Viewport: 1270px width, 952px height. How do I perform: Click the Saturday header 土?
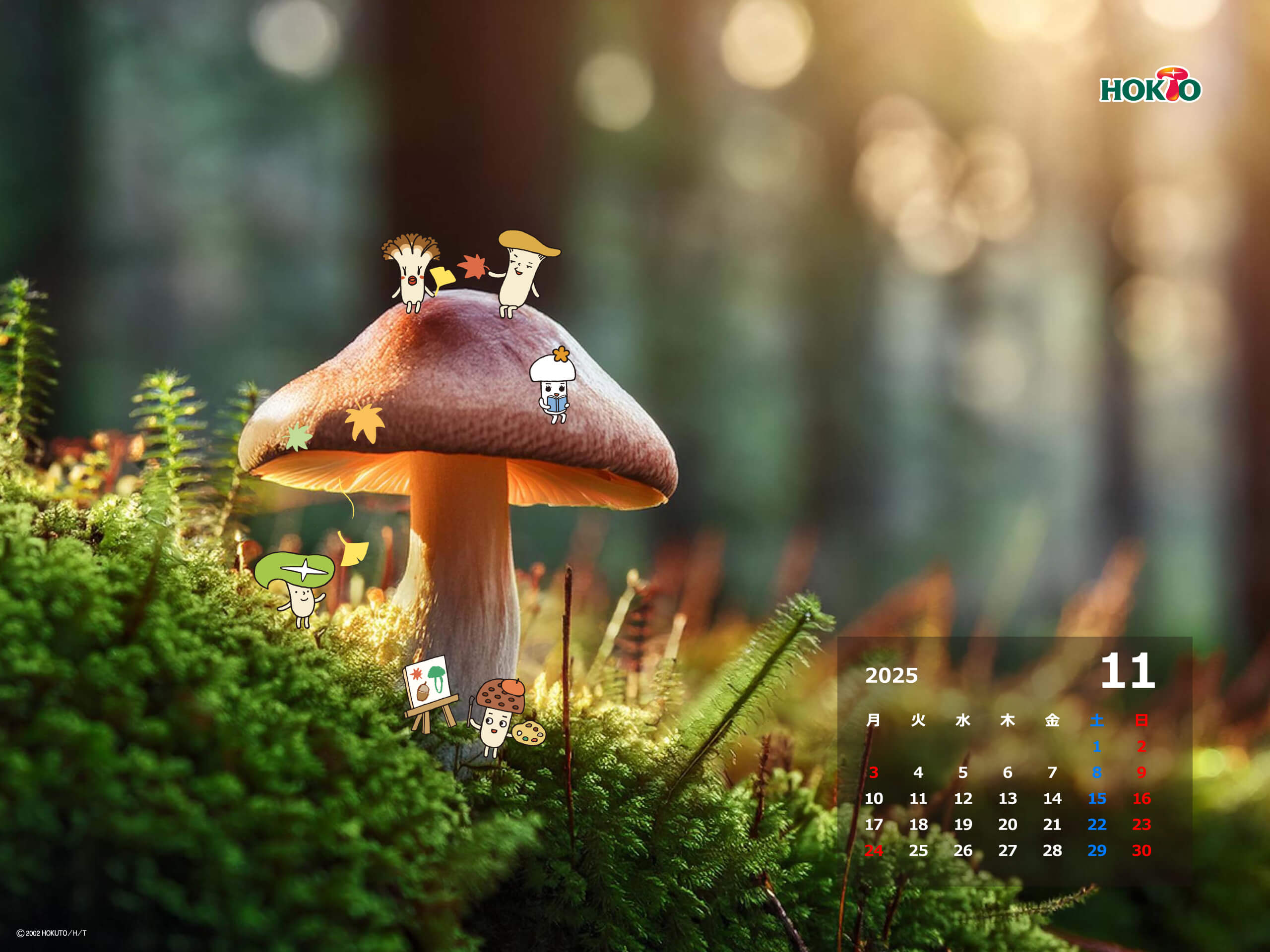click(1096, 720)
